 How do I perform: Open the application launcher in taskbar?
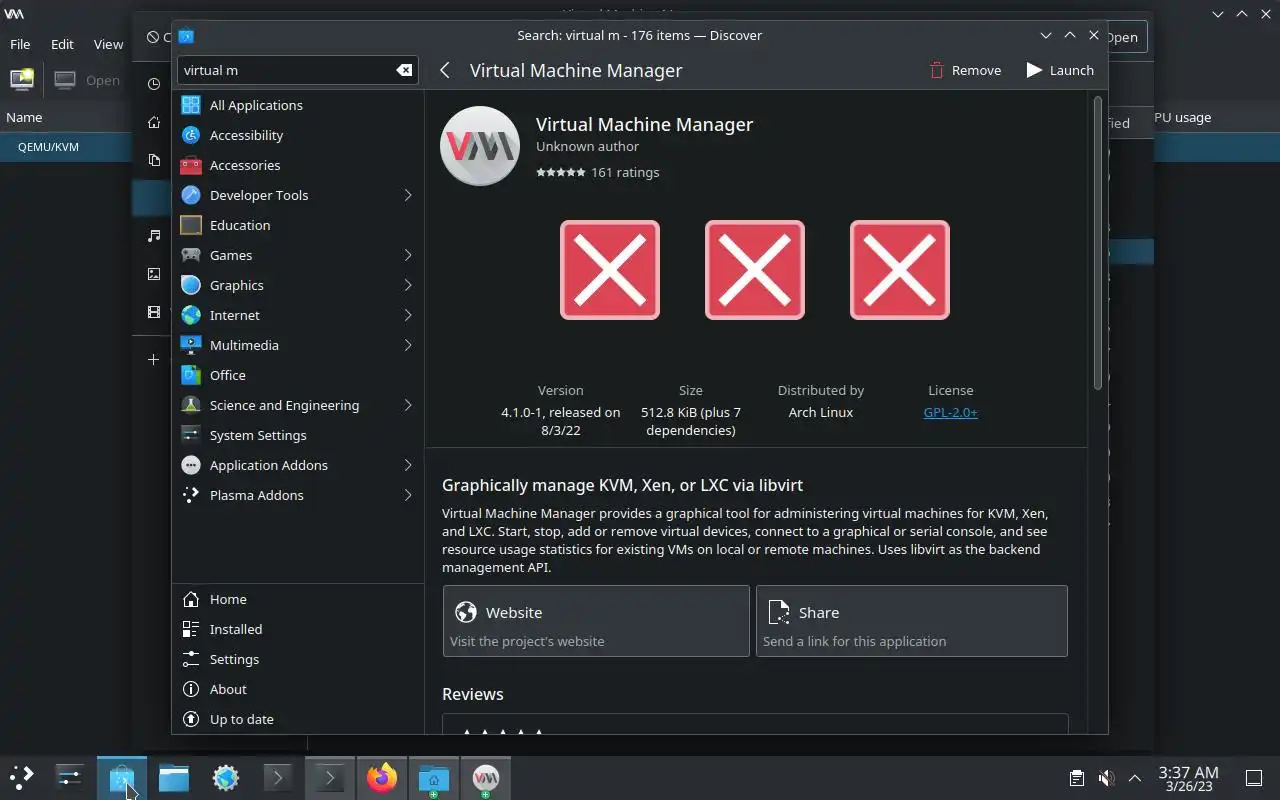point(21,777)
